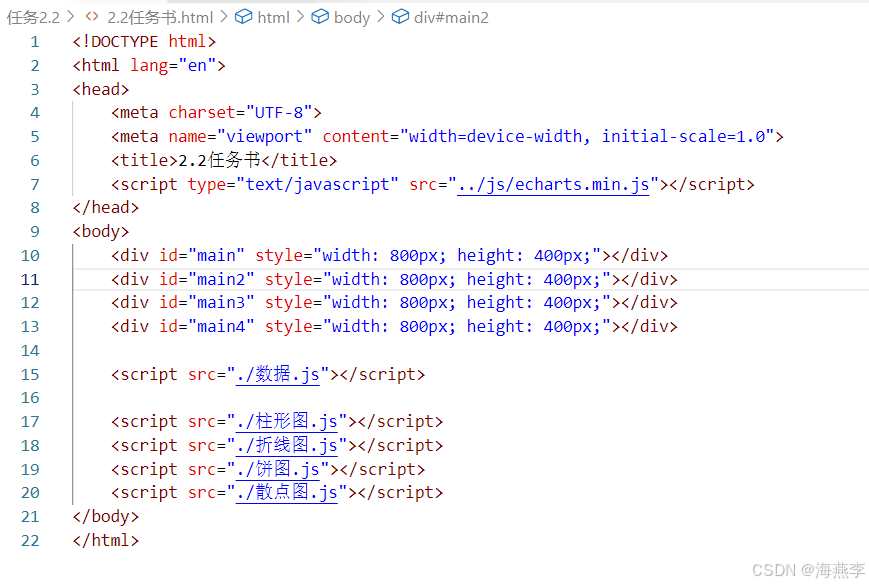
Task: Click the cube icon beside div#main2
Action: [400, 17]
